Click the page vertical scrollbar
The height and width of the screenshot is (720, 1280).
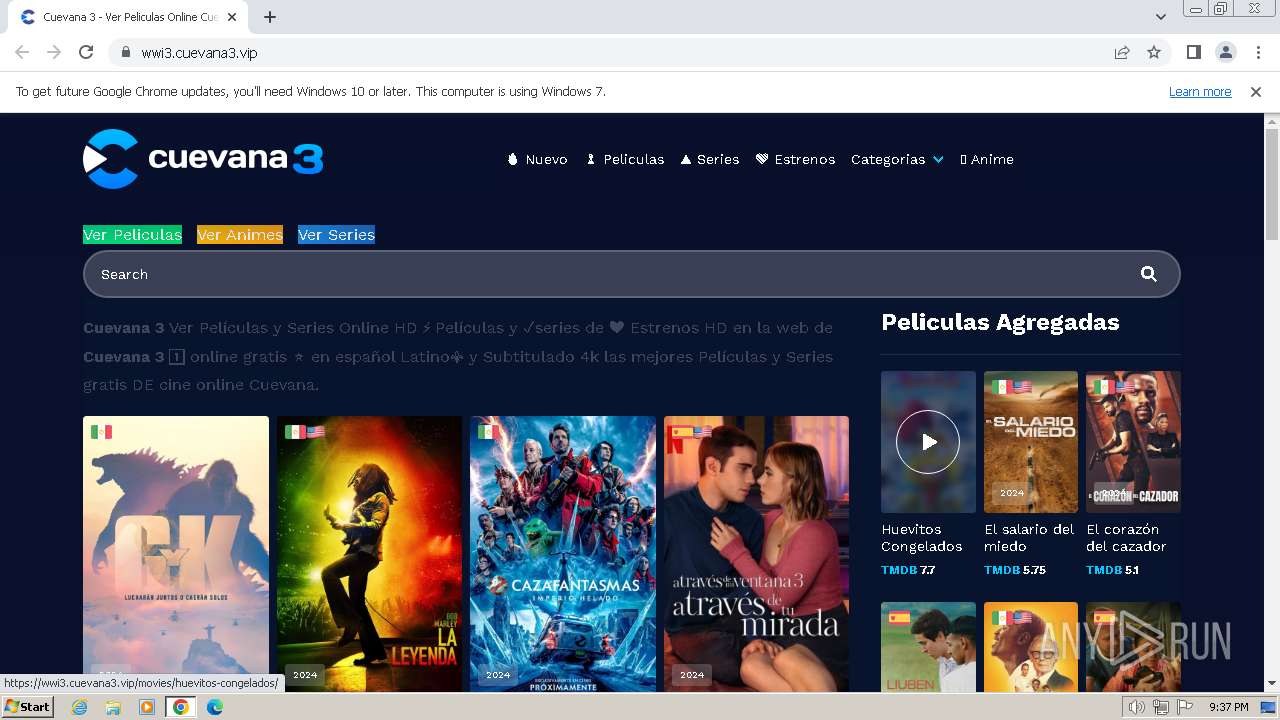point(1272,185)
